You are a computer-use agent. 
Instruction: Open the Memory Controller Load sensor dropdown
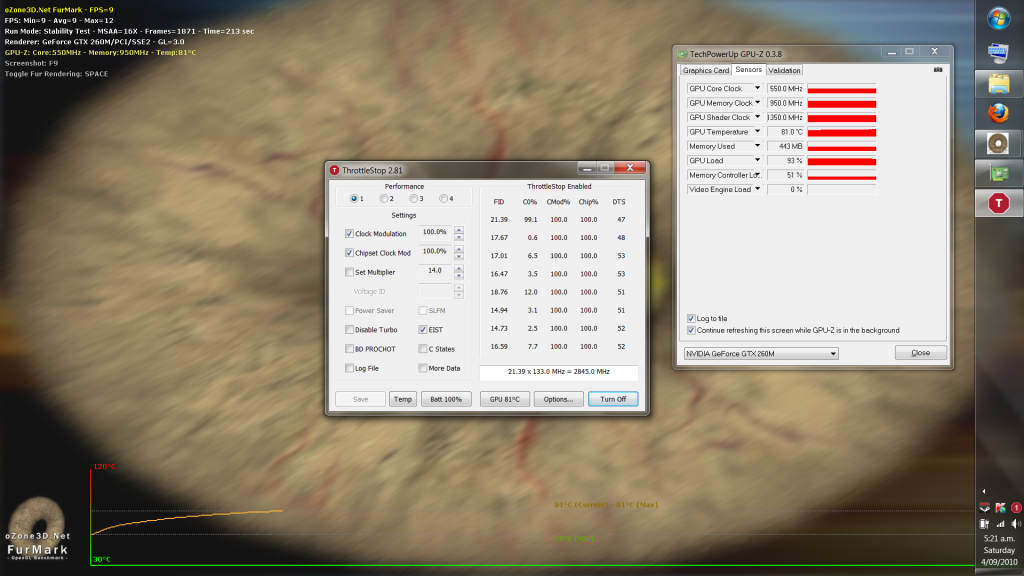pos(758,174)
